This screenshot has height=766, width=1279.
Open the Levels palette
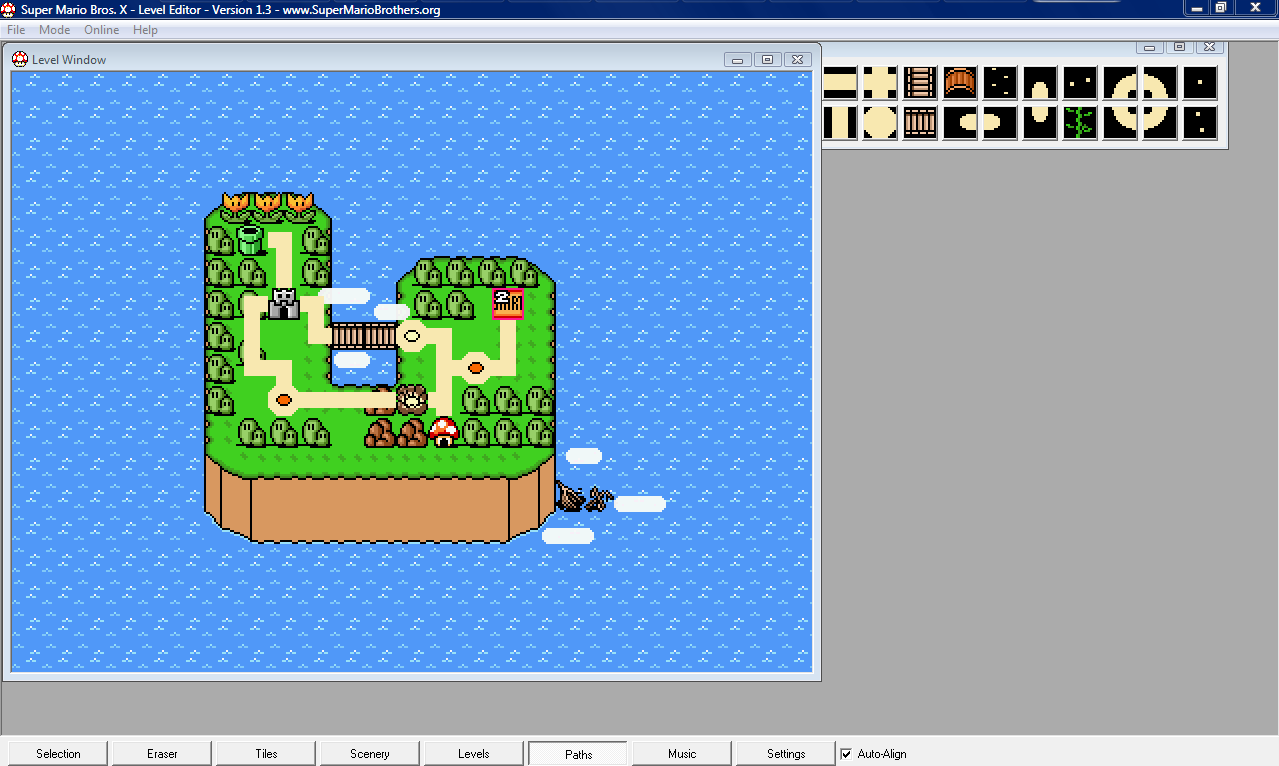coord(474,754)
